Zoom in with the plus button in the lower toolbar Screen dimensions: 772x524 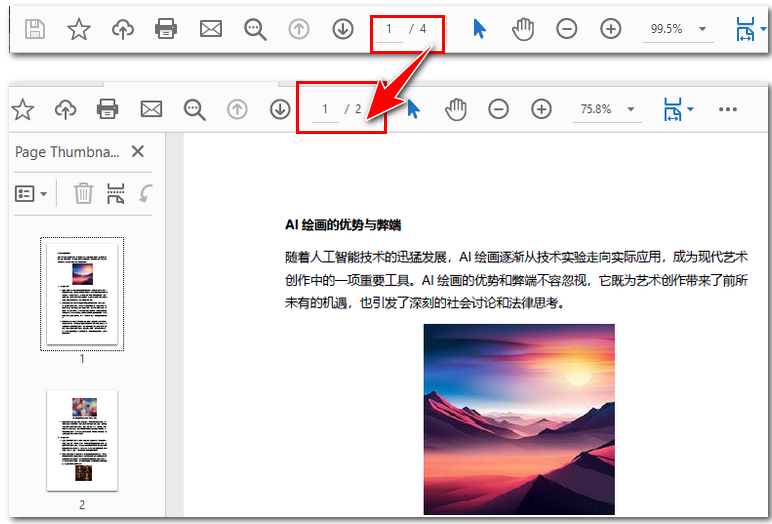(x=541, y=109)
